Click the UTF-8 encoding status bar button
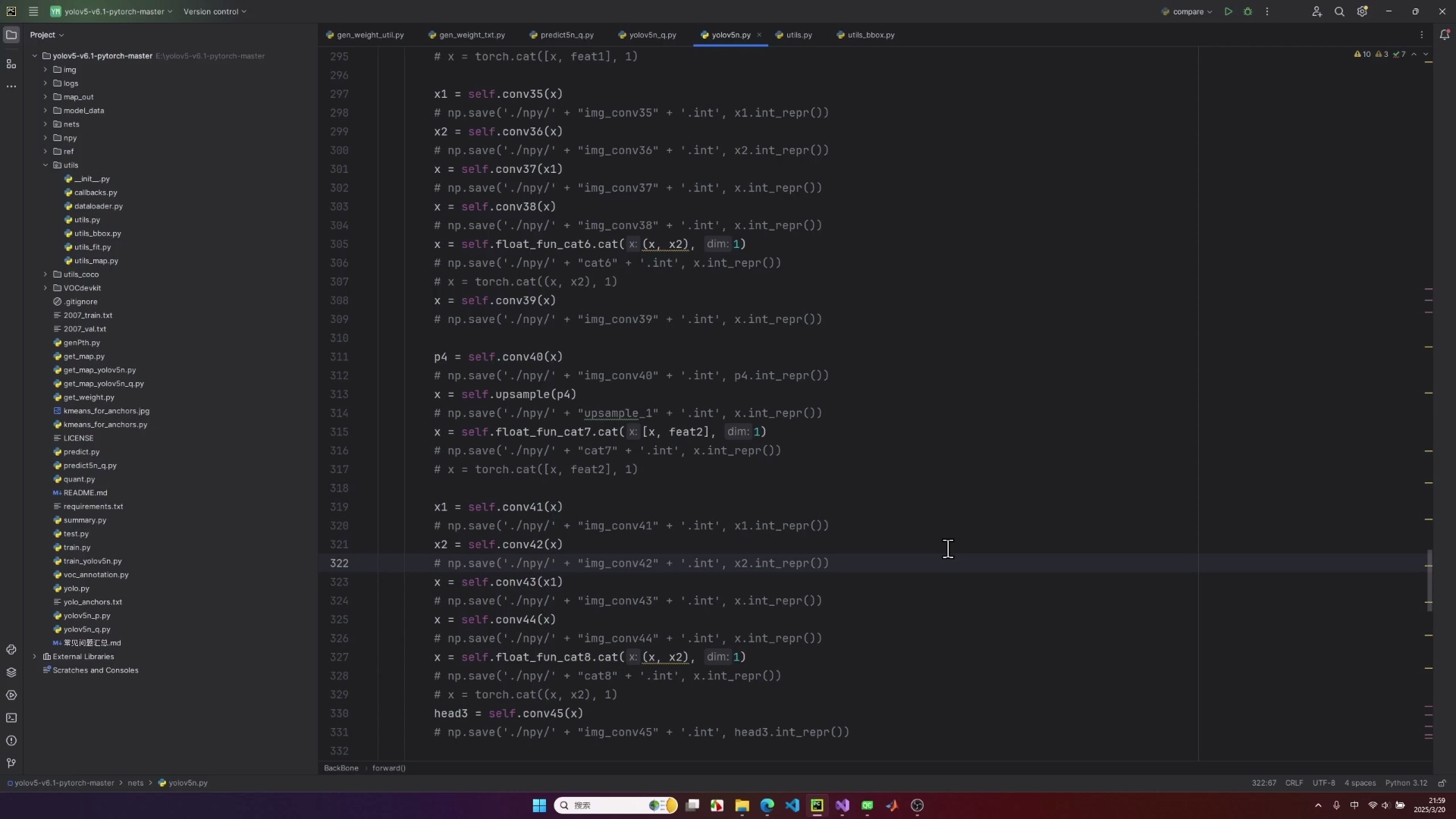1456x819 pixels. [x=1323, y=783]
